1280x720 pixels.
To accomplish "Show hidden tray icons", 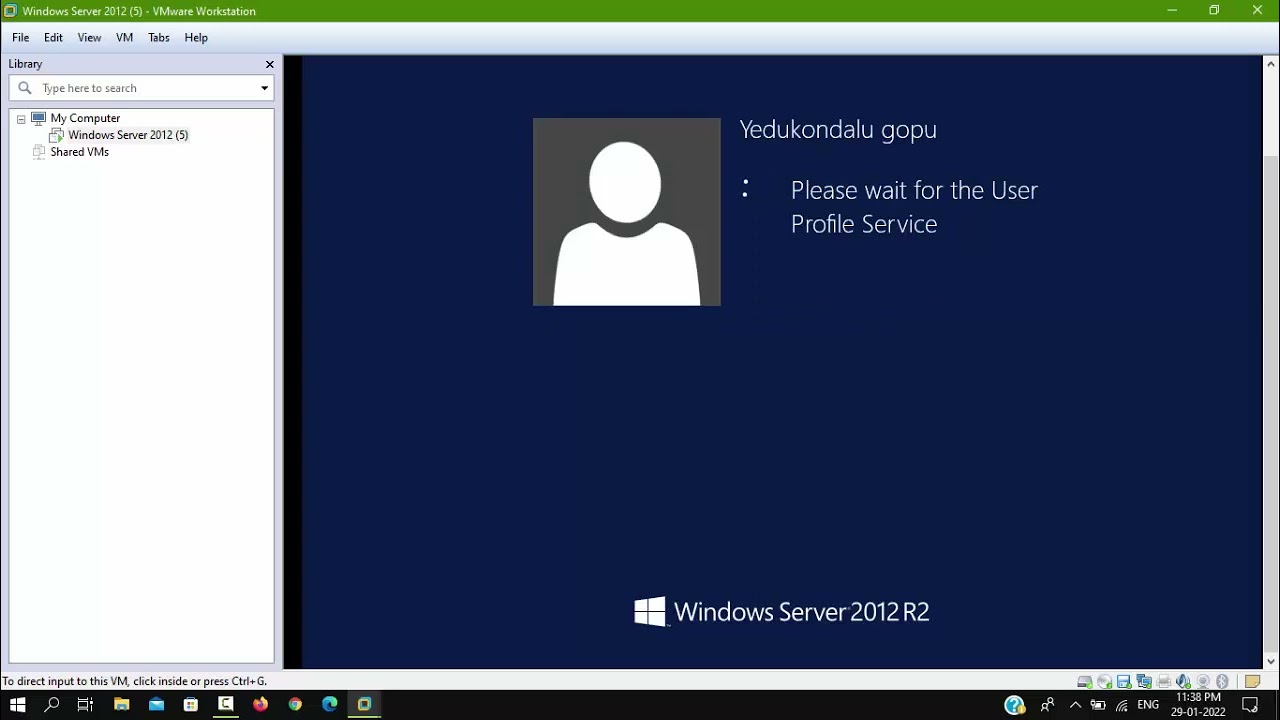I will tap(1075, 705).
